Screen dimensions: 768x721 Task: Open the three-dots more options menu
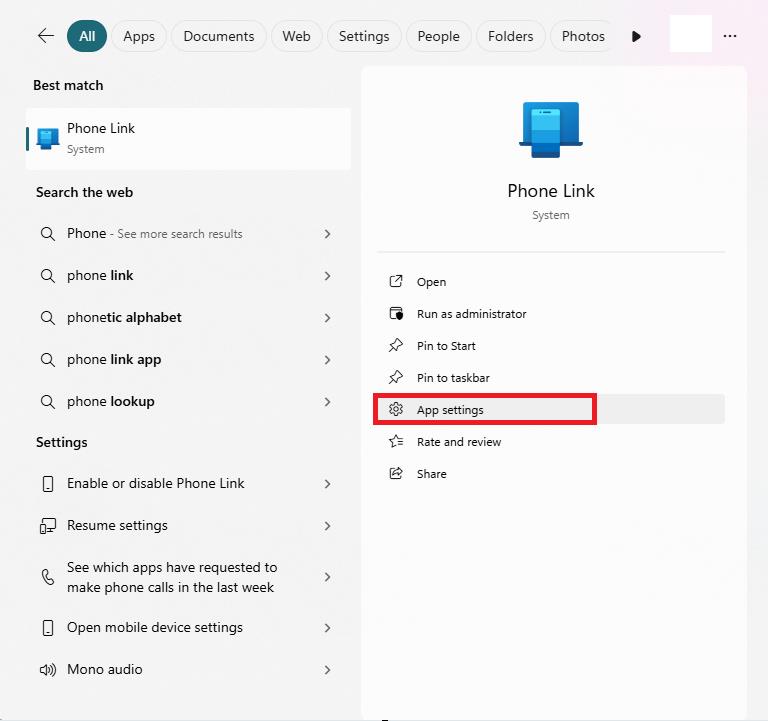(x=730, y=36)
